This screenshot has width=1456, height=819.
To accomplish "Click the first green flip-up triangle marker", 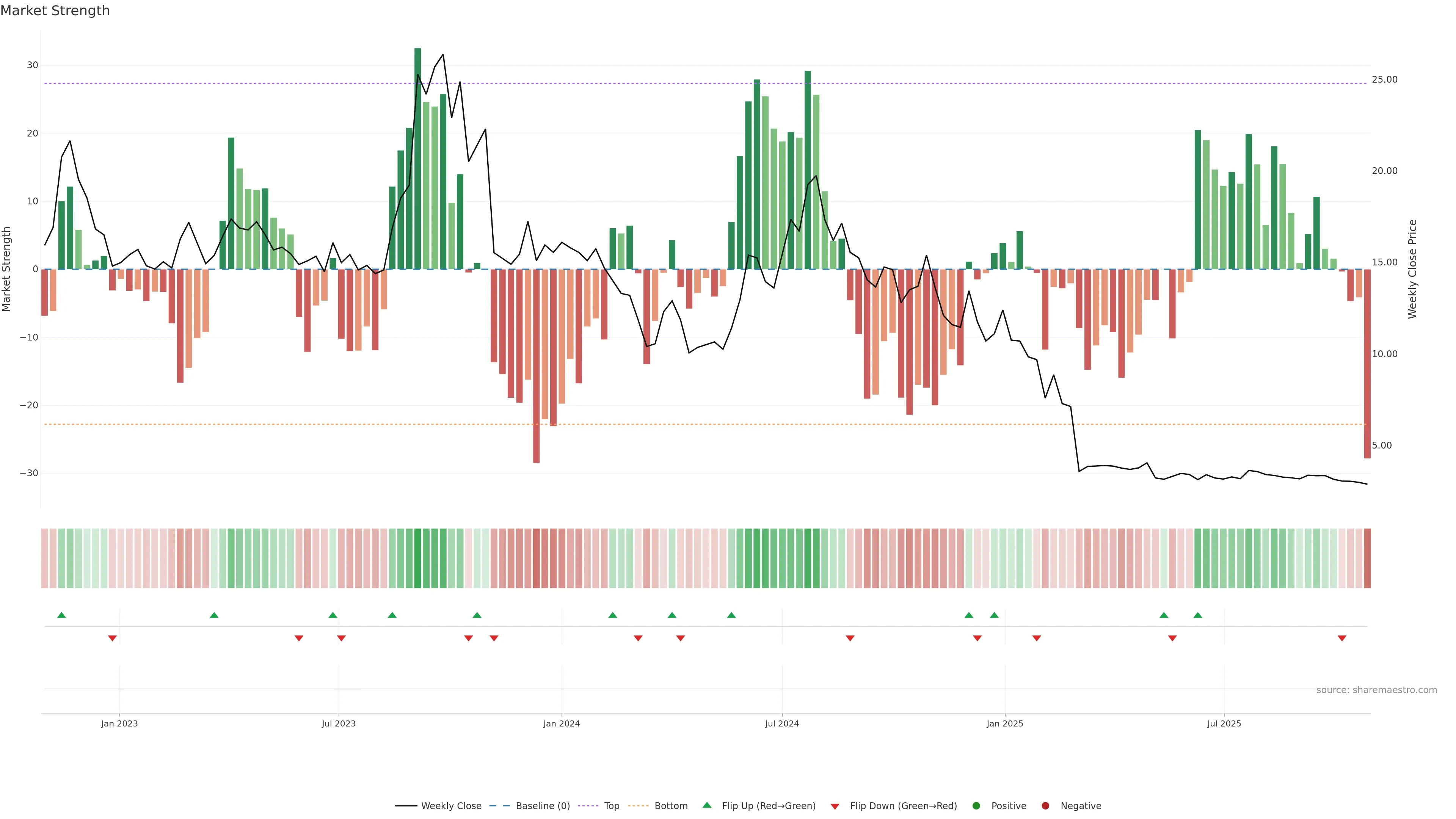I will click(x=61, y=615).
